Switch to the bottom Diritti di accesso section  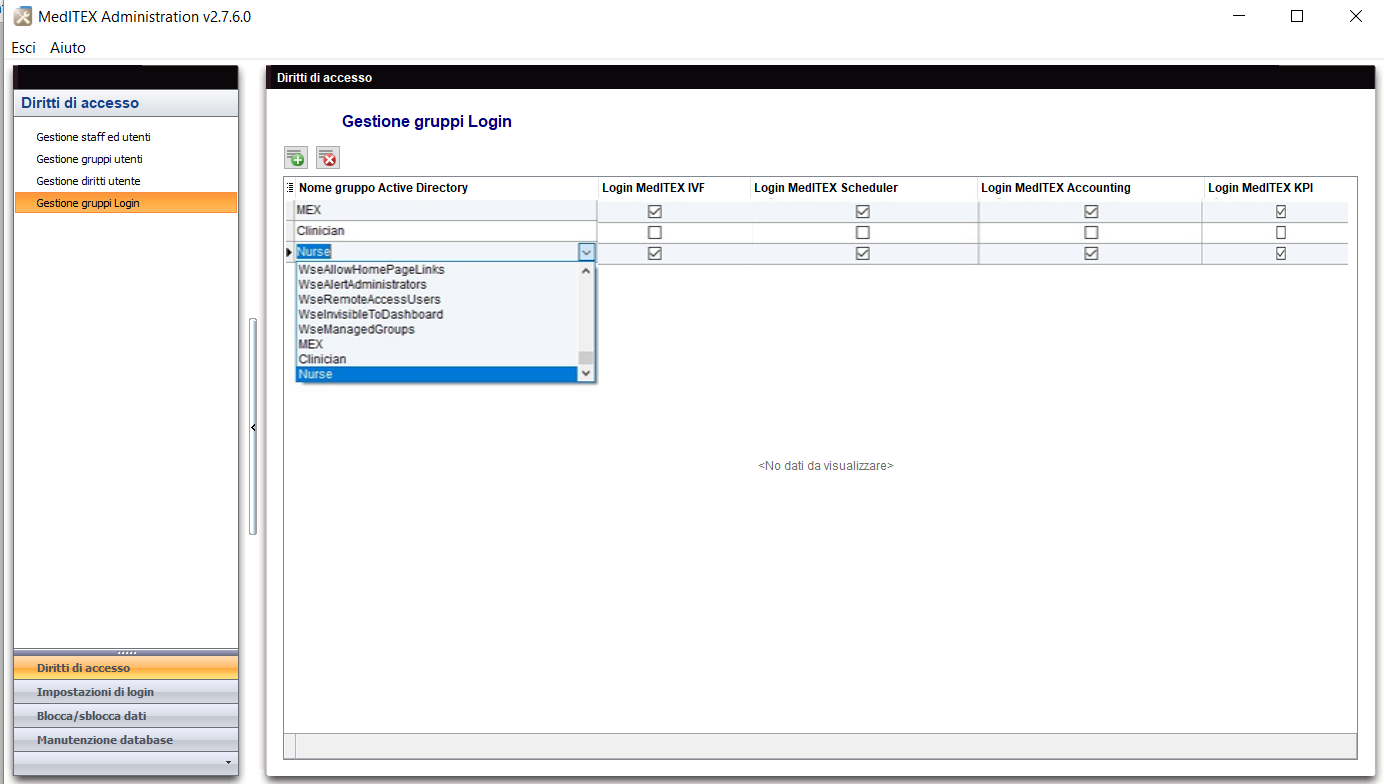coord(126,668)
